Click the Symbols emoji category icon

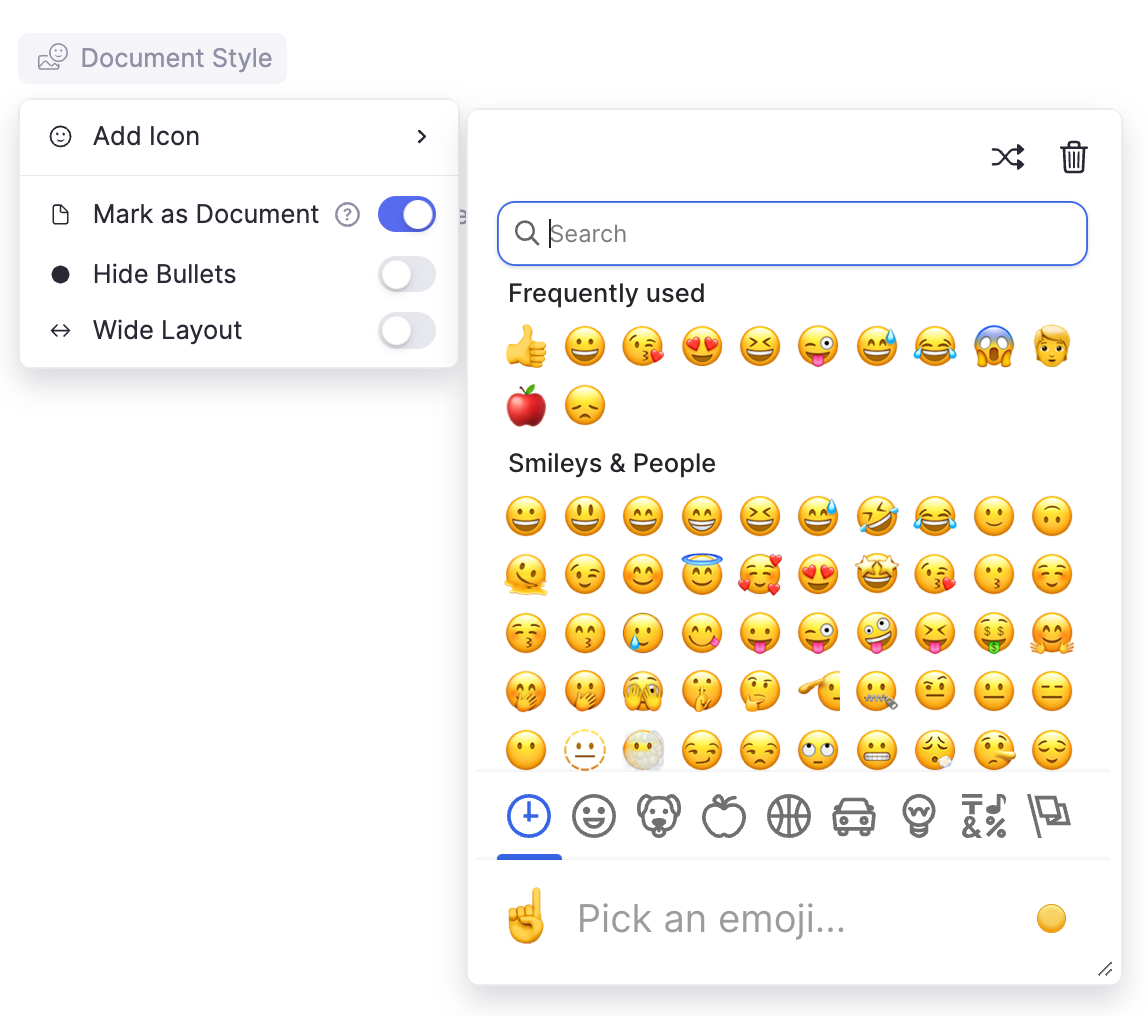point(983,817)
